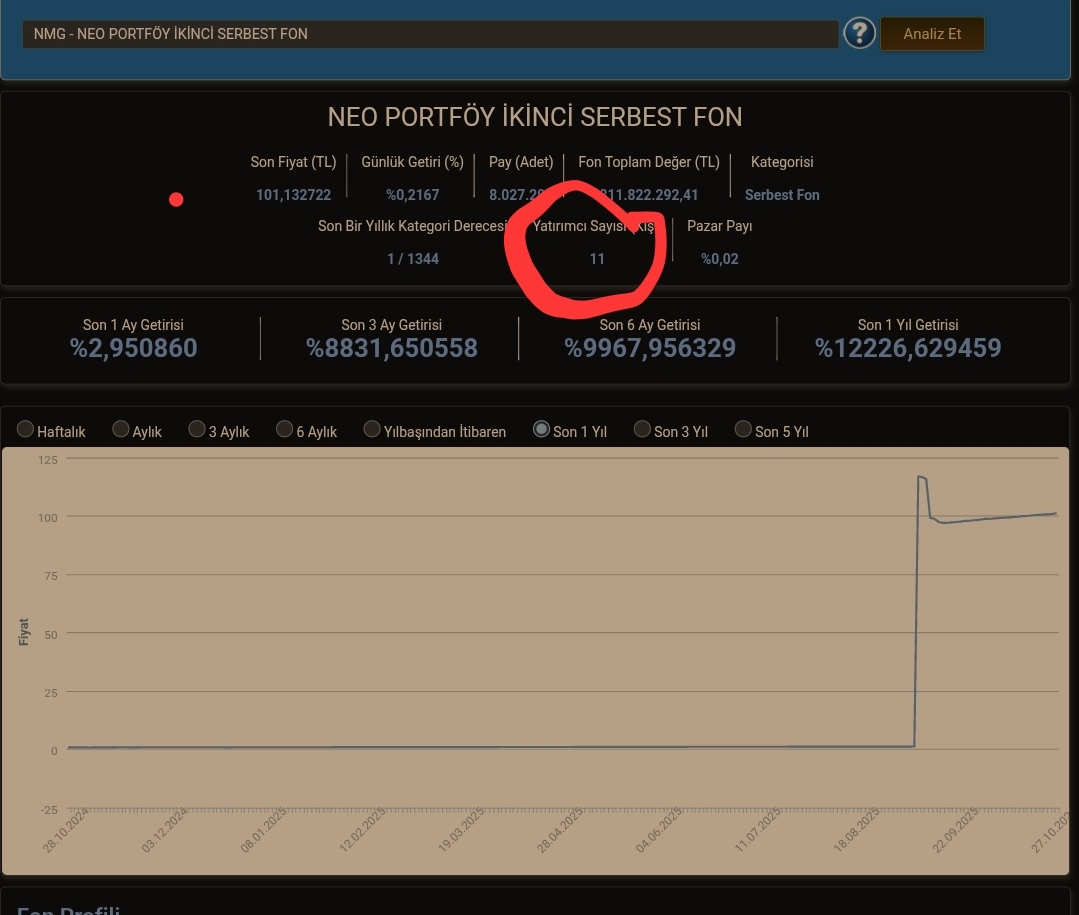Click the Son 3 Ay Getirisi percentage
The image size is (1079, 915).
[392, 348]
